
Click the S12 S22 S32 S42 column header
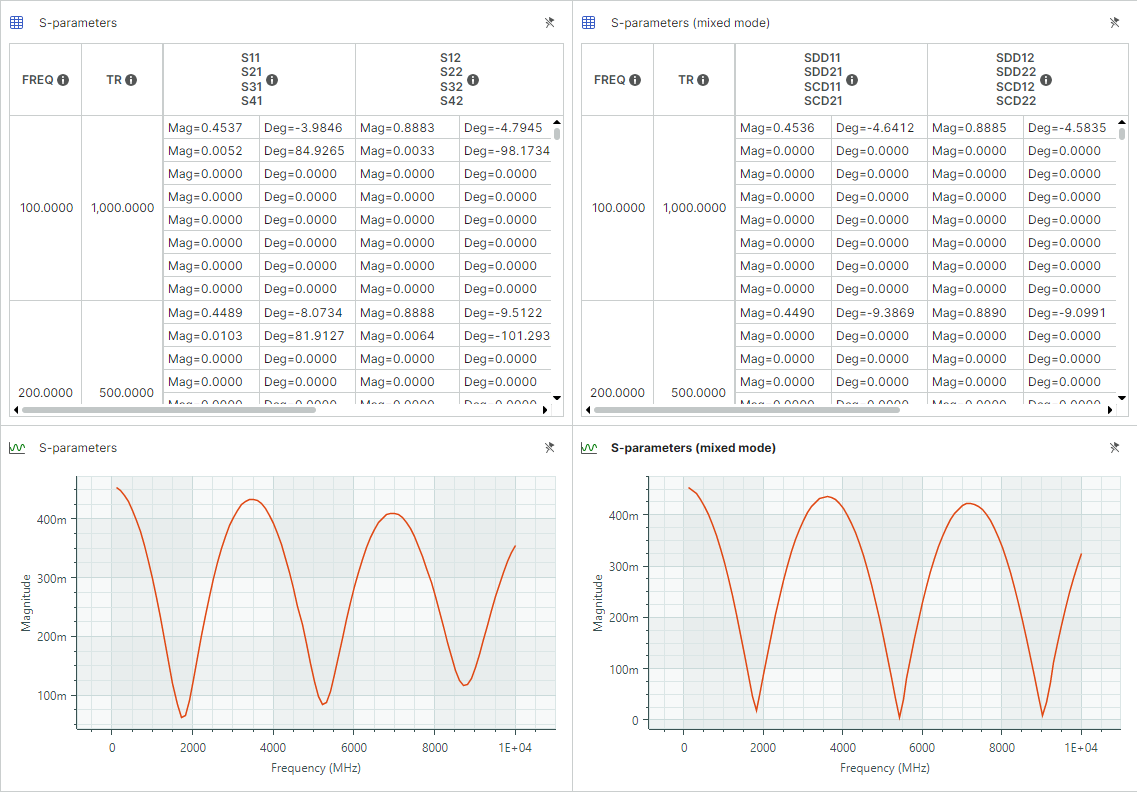click(451, 79)
